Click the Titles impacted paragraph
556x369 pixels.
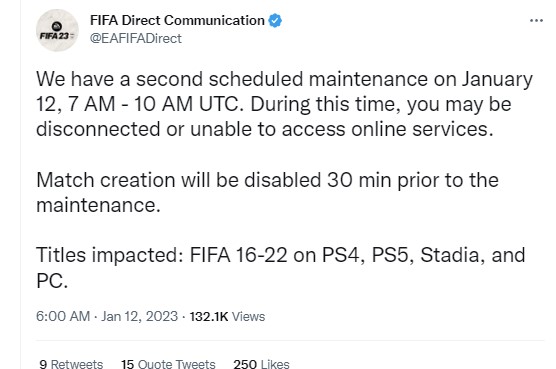[280, 267]
